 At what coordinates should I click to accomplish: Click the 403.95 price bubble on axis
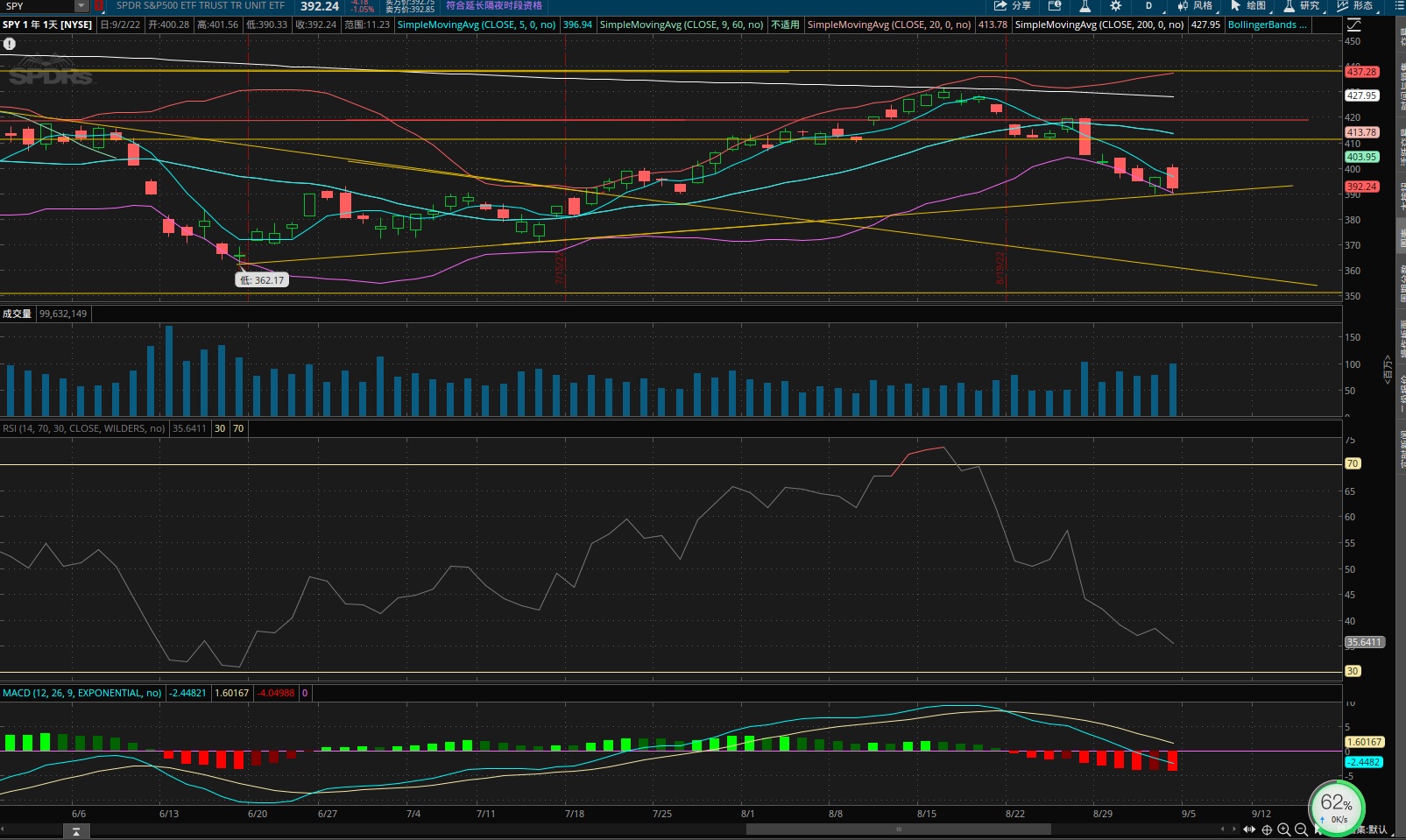[1362, 157]
